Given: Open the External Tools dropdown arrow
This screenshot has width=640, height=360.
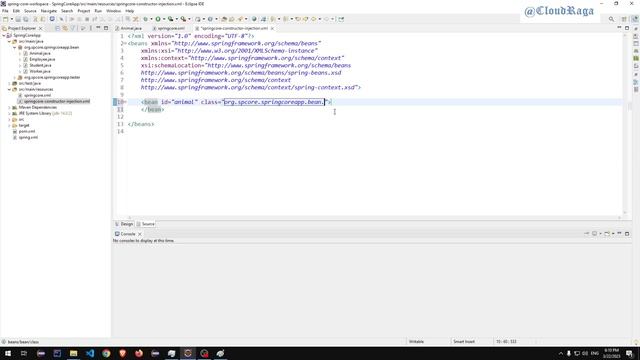Looking at the screenshot, I should pos(189,19).
